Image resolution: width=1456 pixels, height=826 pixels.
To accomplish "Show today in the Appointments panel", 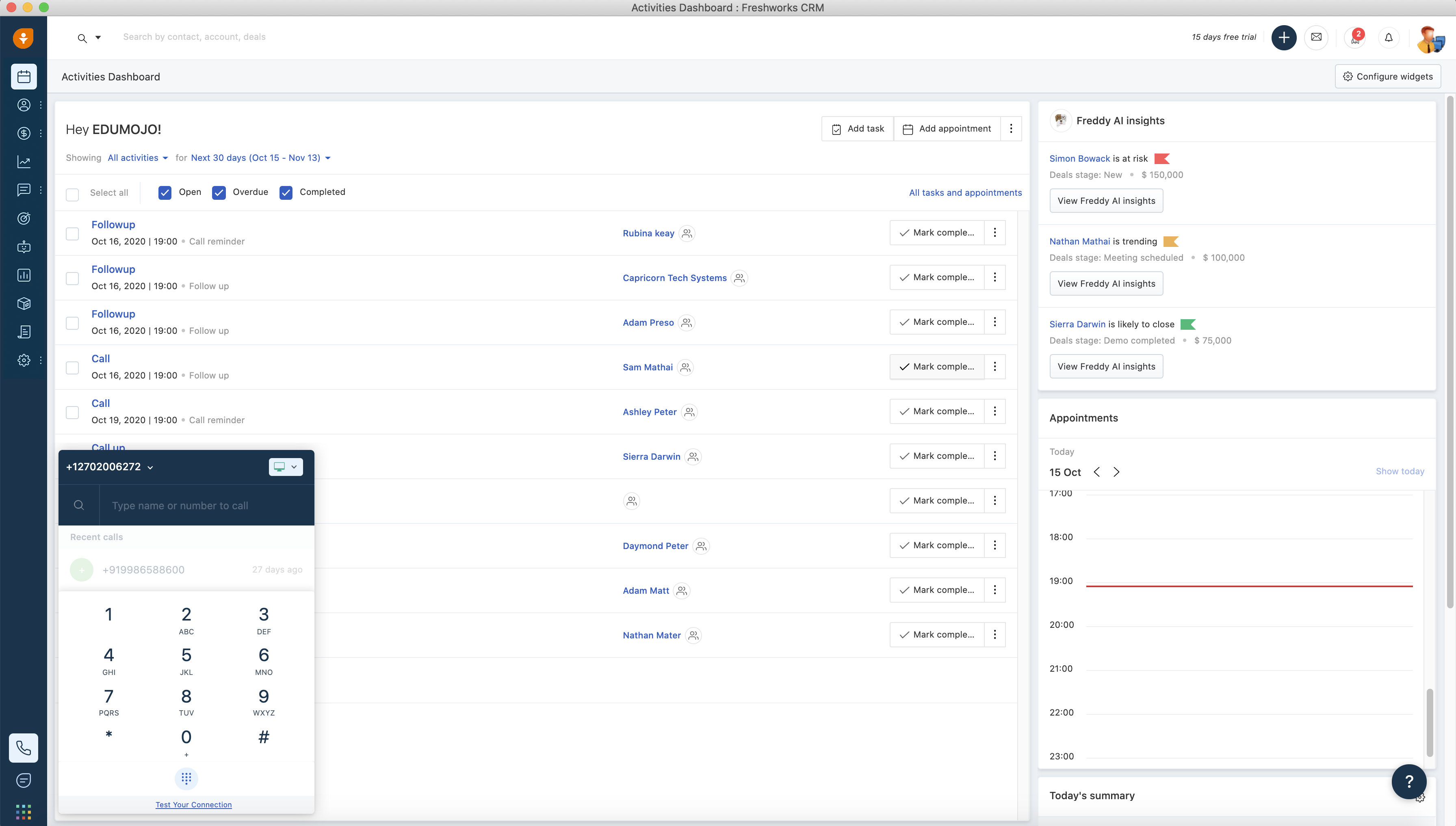I will pyautogui.click(x=1400, y=471).
